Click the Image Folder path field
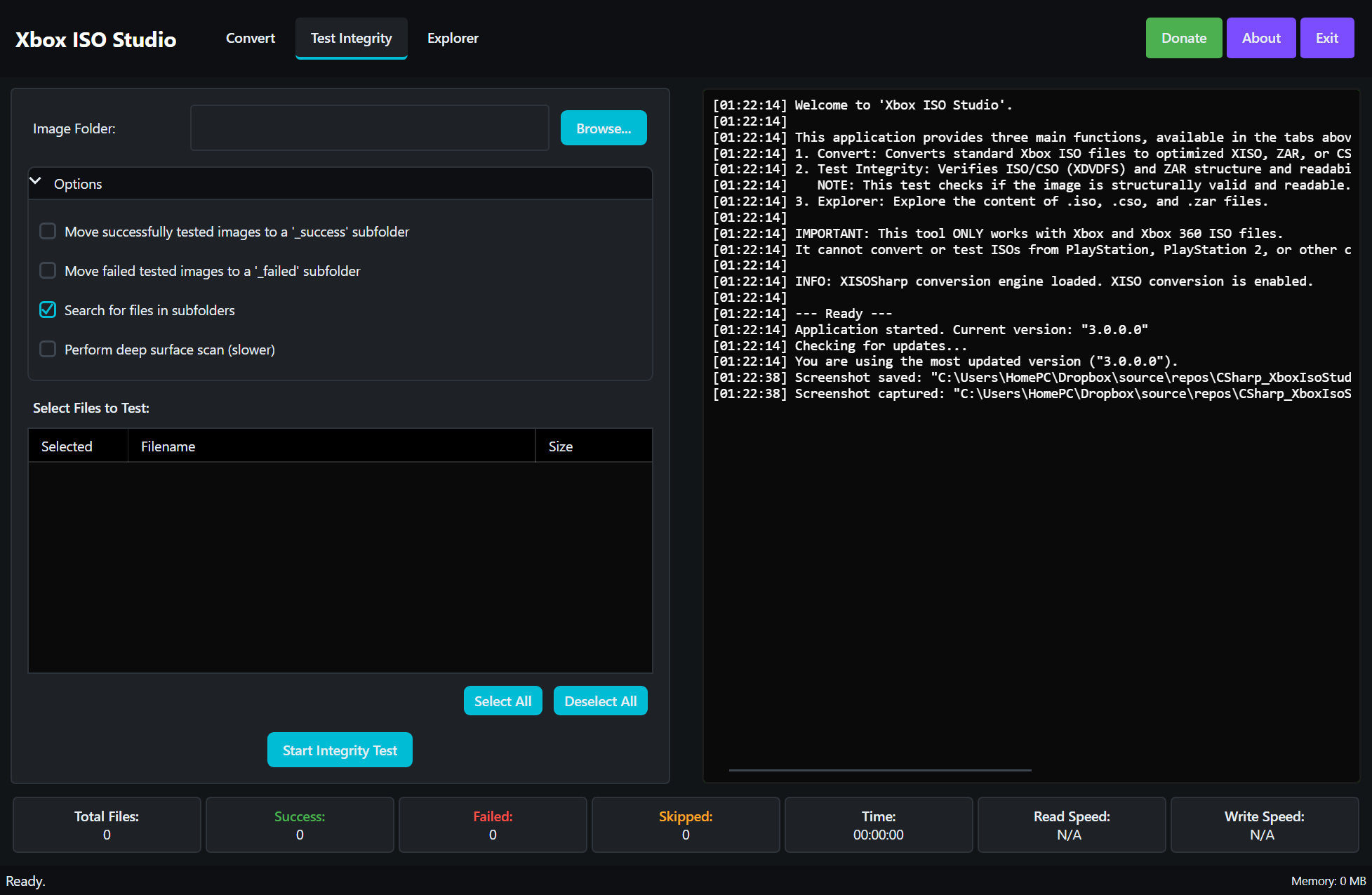The width and height of the screenshot is (1372, 895). click(370, 128)
